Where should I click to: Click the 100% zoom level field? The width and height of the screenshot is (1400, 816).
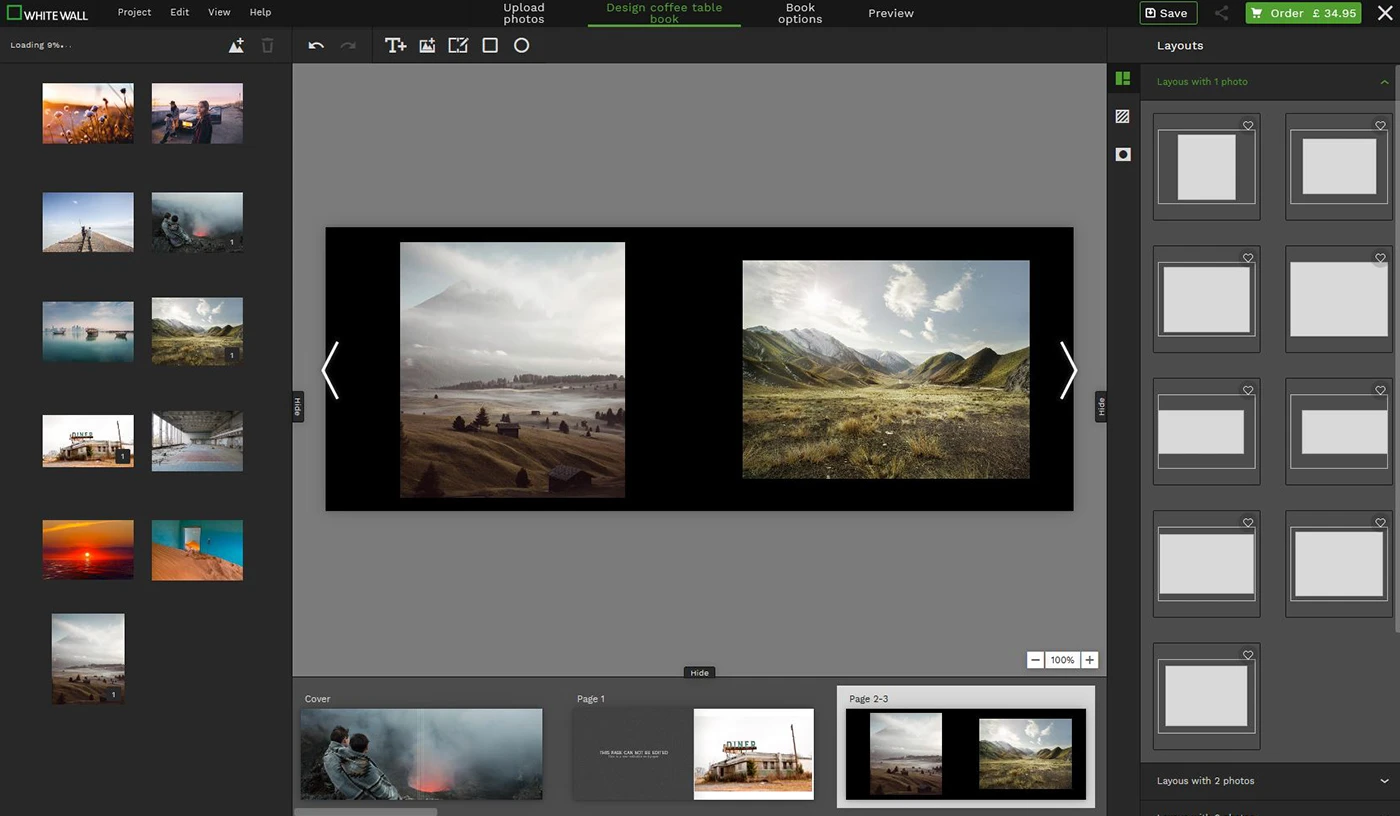point(1062,660)
